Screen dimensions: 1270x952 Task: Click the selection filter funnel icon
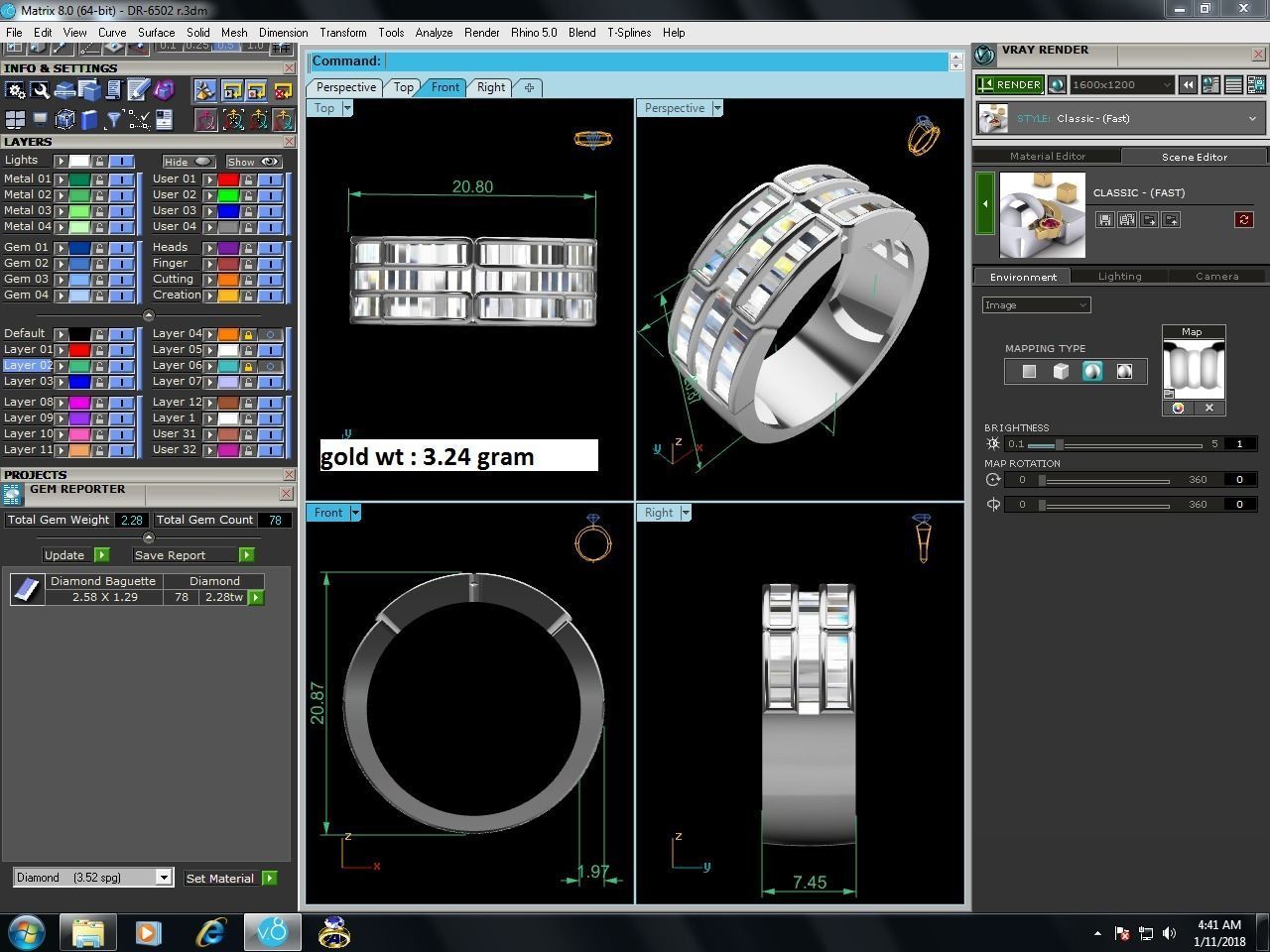pyautogui.click(x=114, y=120)
